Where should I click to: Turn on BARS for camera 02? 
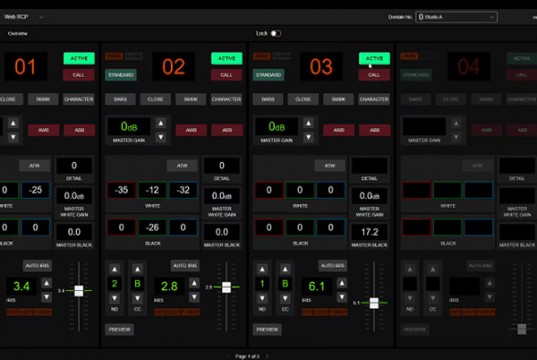[x=120, y=99]
